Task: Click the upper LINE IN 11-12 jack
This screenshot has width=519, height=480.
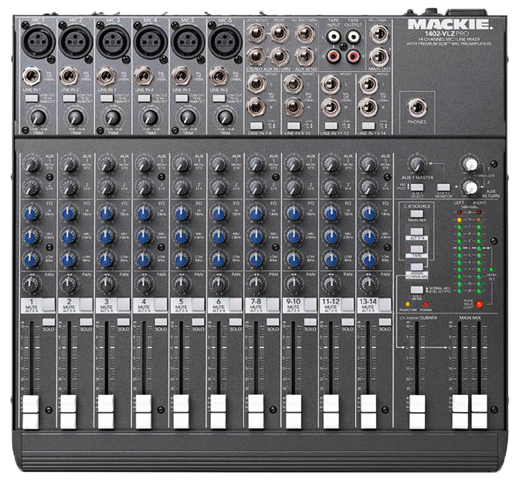Action: (331, 84)
